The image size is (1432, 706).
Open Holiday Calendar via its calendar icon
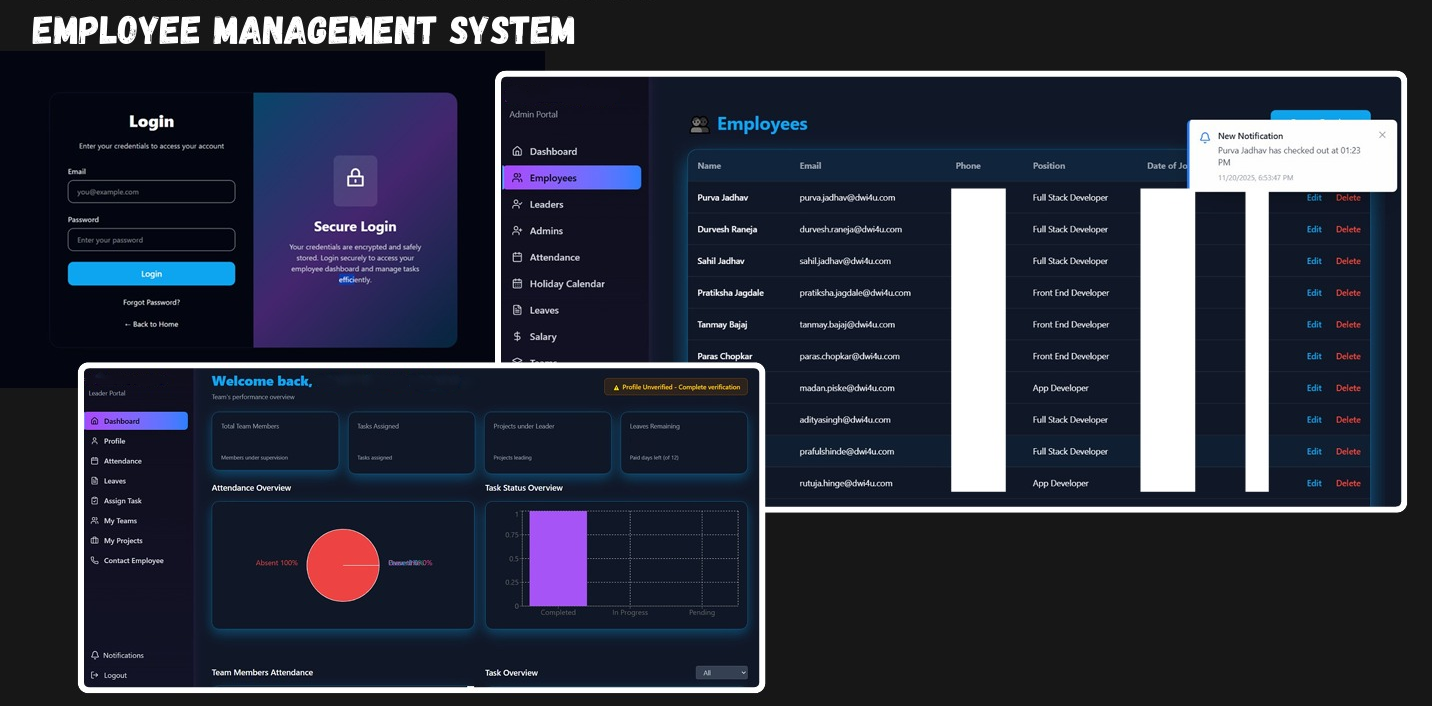pyautogui.click(x=516, y=283)
